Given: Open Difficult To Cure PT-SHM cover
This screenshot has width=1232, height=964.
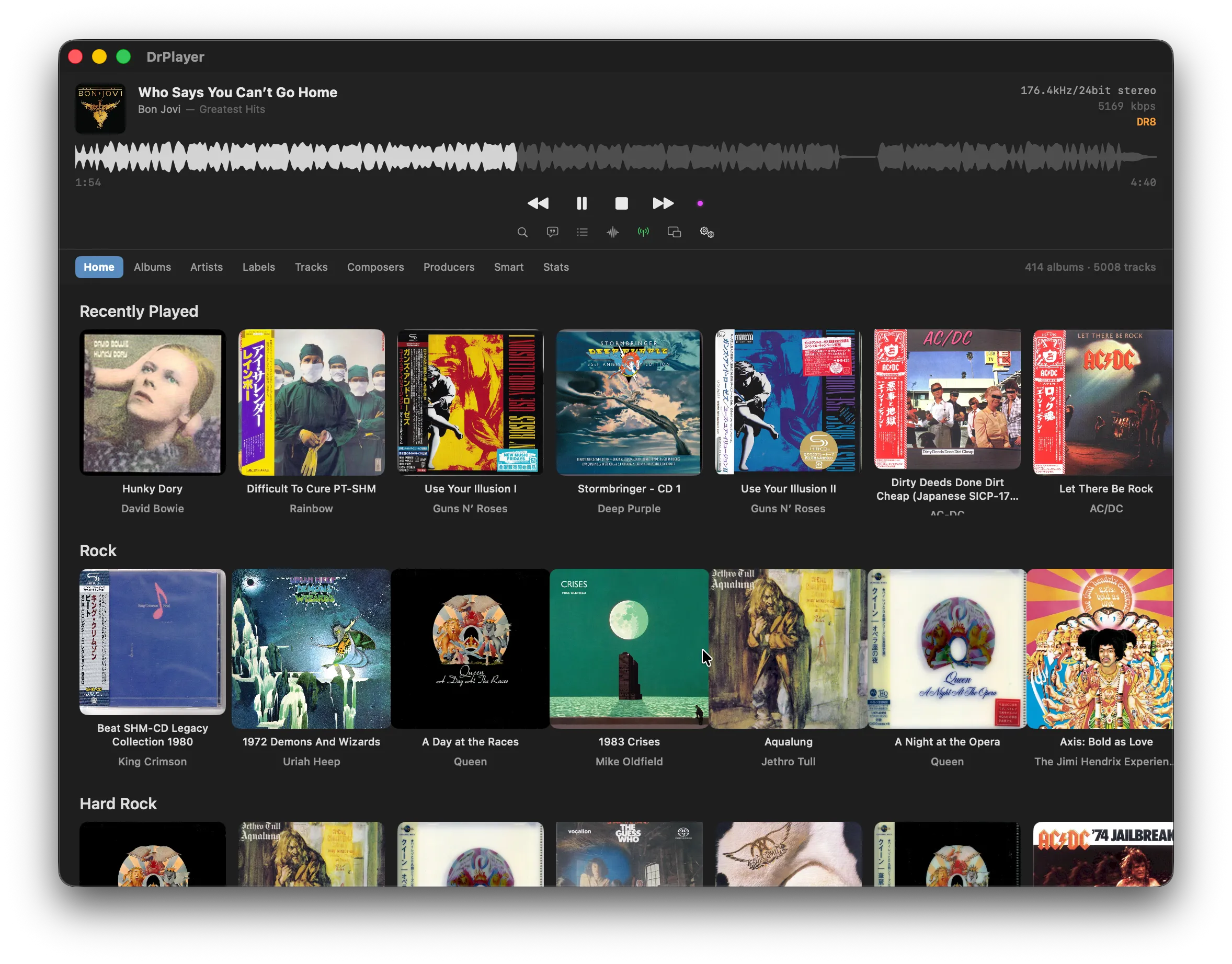Looking at the screenshot, I should point(311,402).
